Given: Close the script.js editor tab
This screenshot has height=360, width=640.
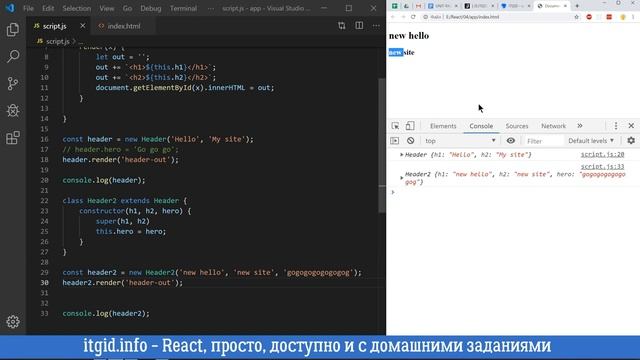Looking at the screenshot, I should pos(83,26).
